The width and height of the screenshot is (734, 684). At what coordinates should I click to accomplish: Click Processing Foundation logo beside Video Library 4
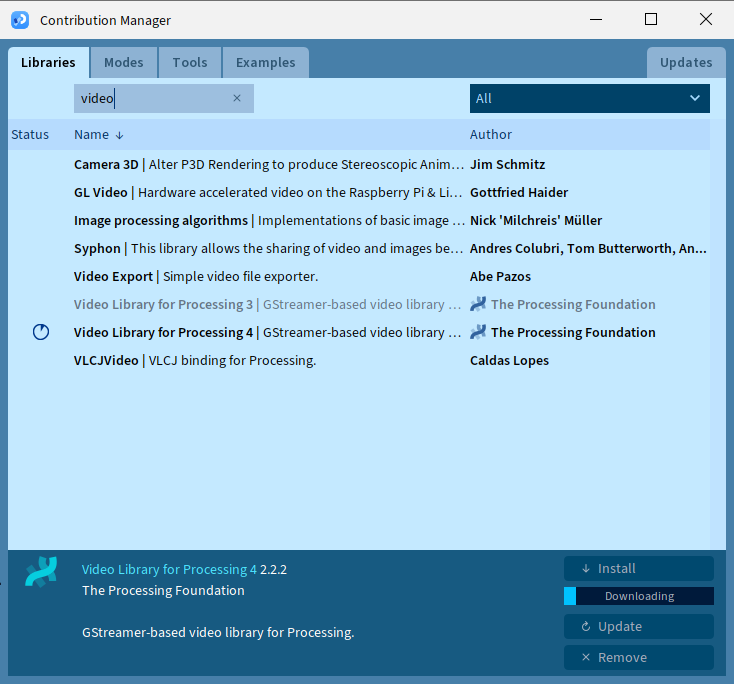tap(478, 332)
